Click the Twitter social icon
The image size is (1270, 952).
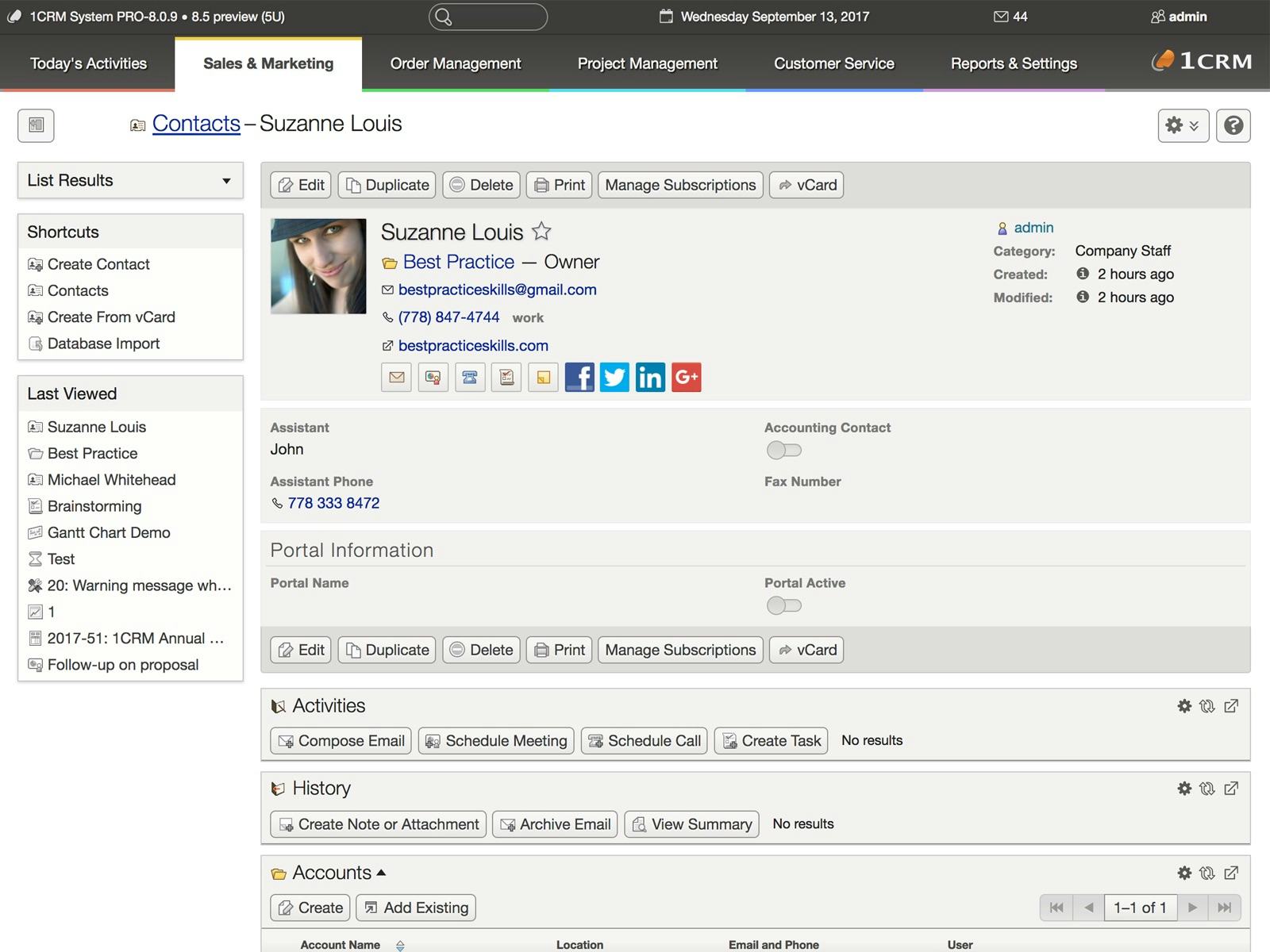pos(614,378)
